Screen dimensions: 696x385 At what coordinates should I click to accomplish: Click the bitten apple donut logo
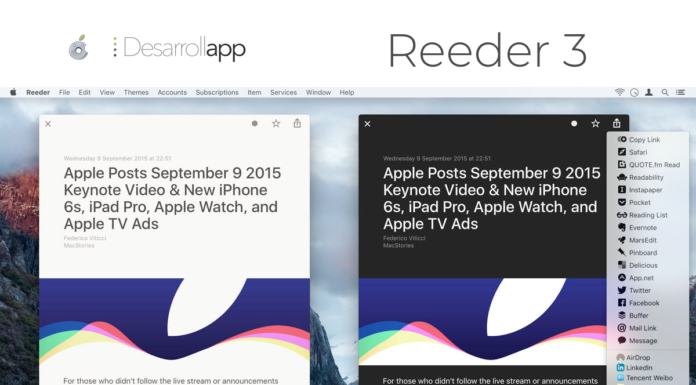pyautogui.click(x=79, y=47)
